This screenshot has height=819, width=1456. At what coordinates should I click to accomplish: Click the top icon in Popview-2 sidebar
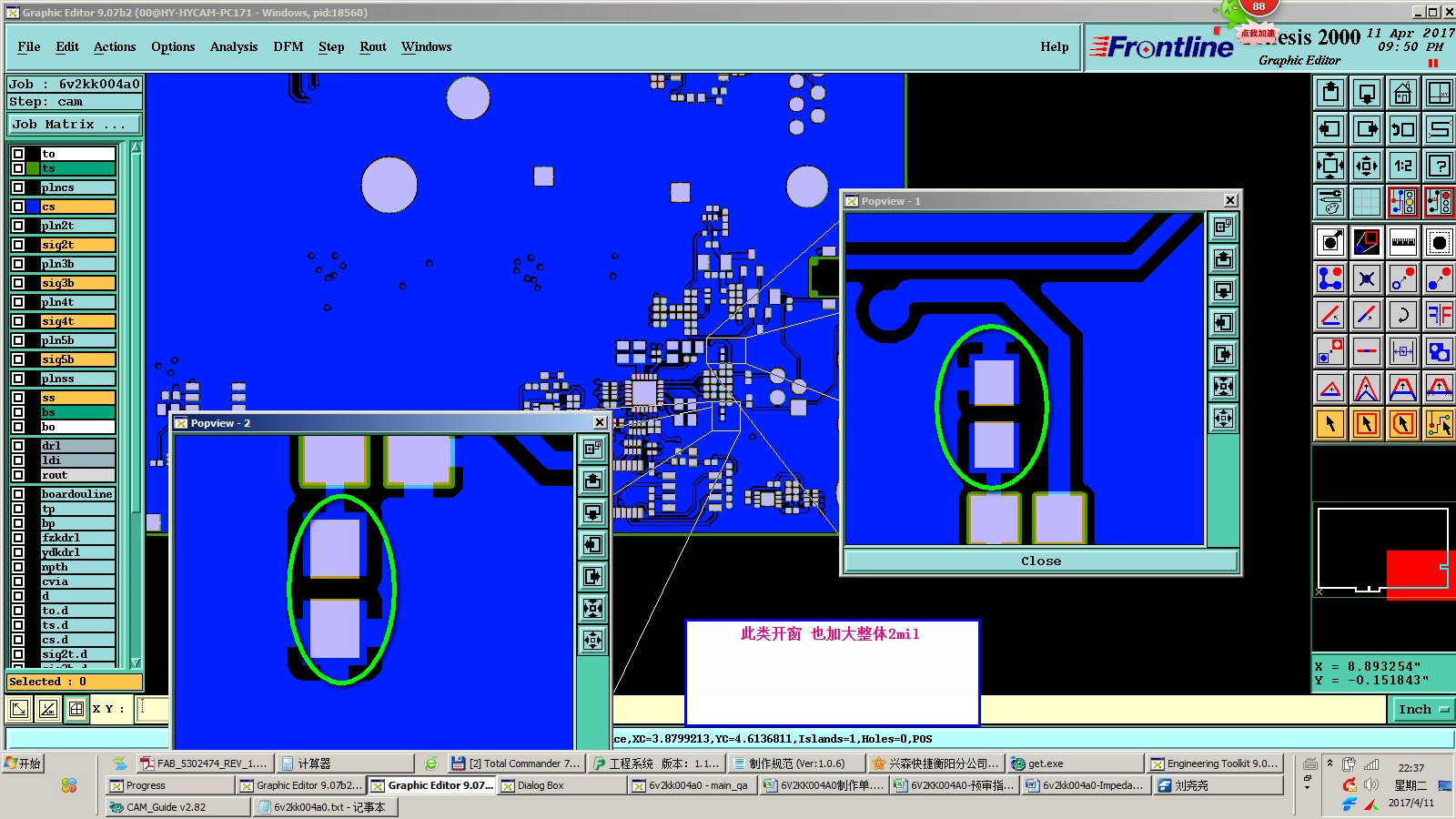(x=593, y=449)
